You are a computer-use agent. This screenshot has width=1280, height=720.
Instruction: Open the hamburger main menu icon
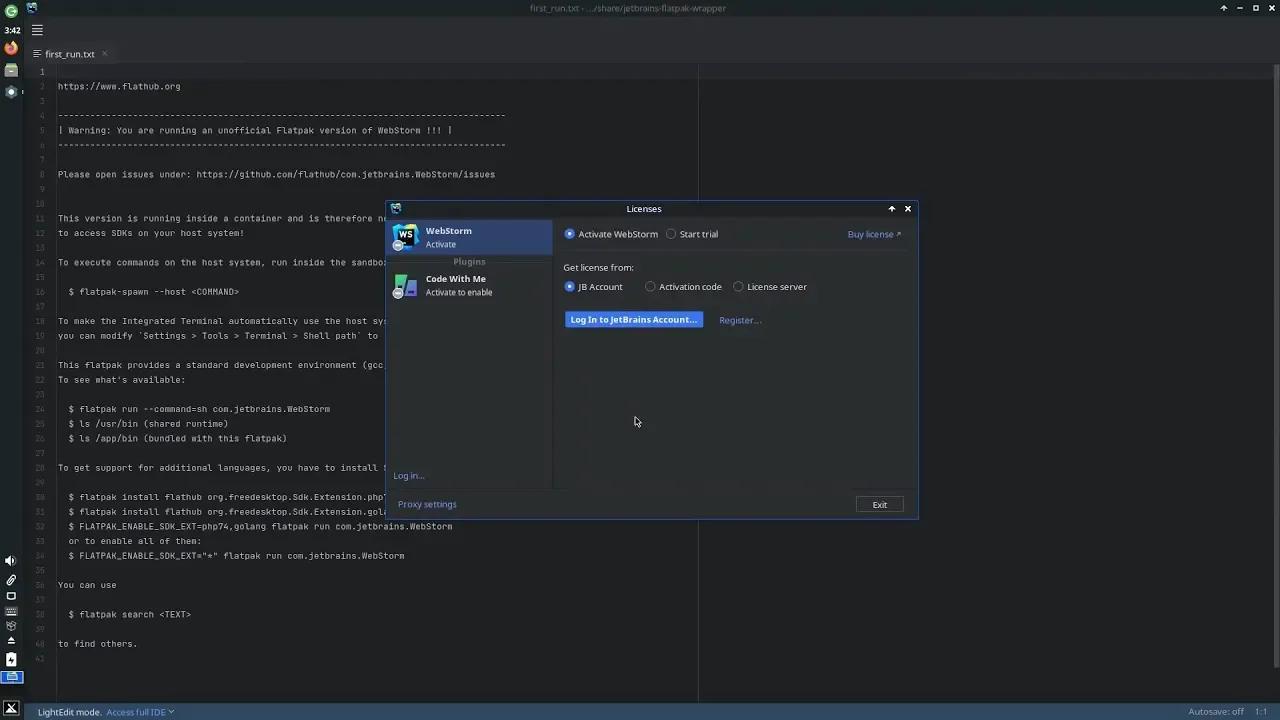coord(37,29)
